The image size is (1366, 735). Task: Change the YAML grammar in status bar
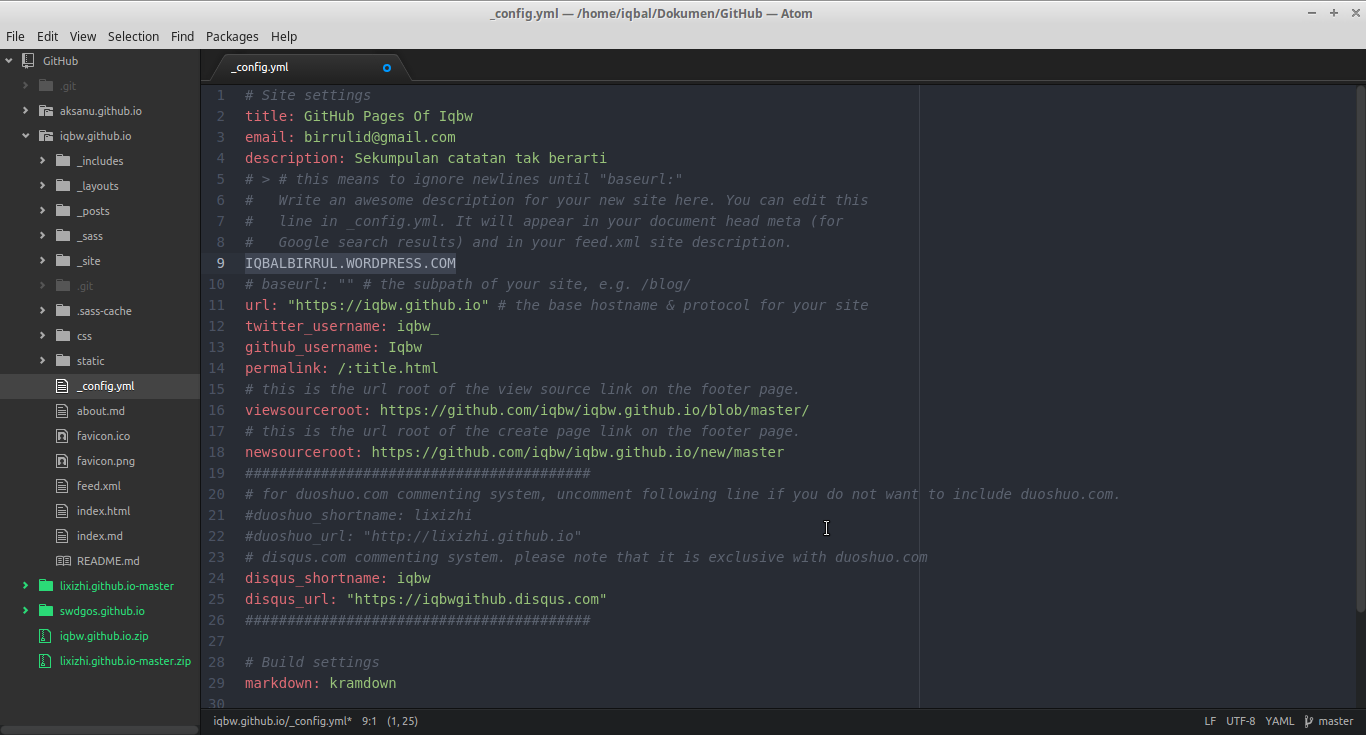click(x=1279, y=721)
